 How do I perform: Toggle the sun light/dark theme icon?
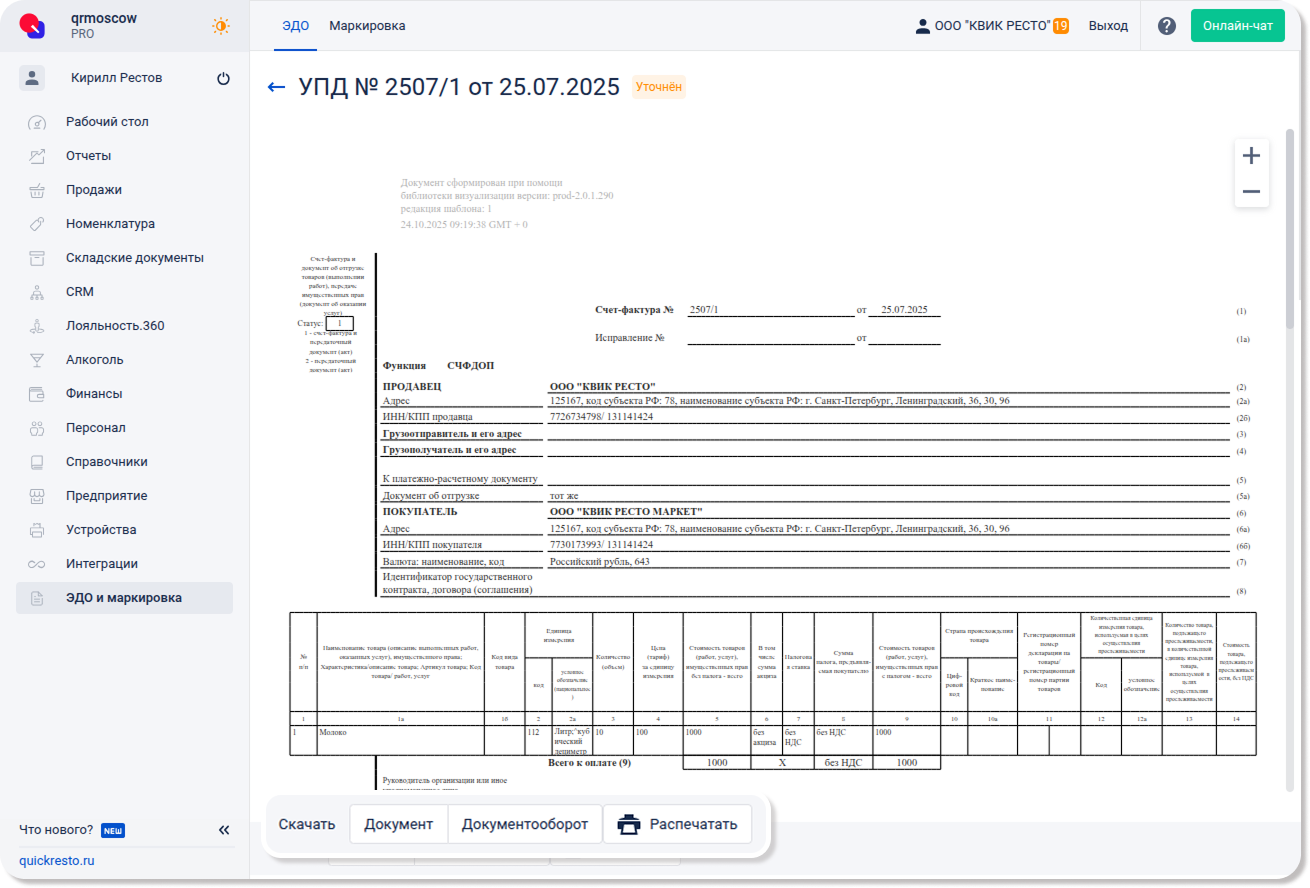[x=220, y=26]
